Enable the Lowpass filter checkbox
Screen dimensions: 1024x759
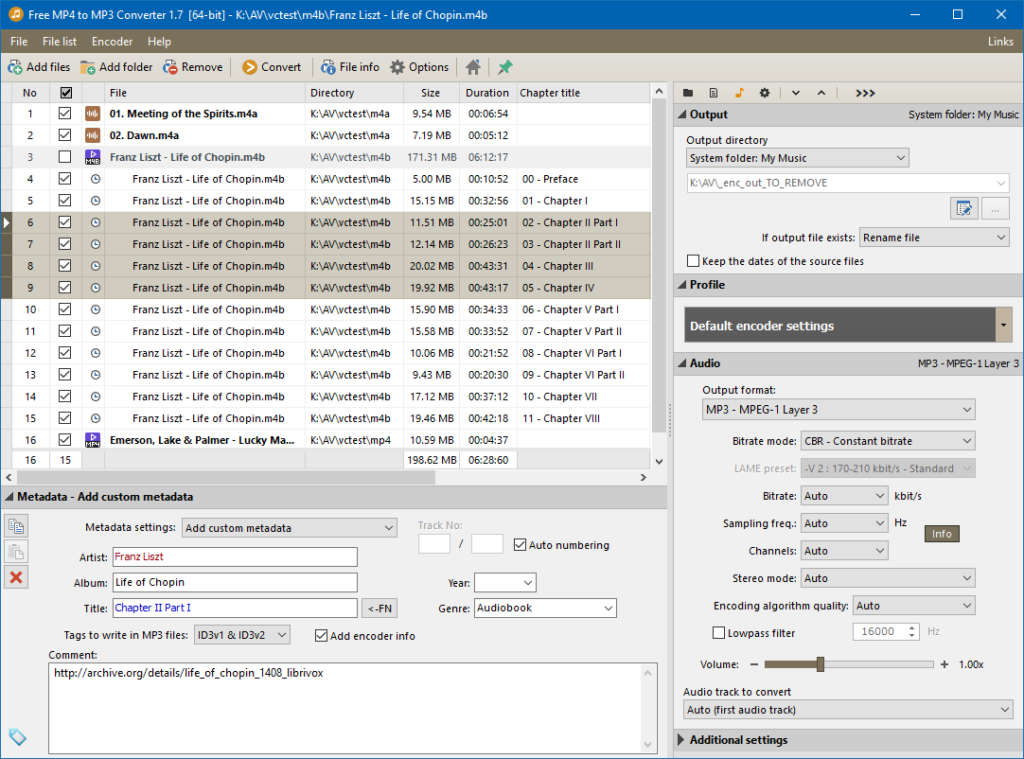point(719,632)
